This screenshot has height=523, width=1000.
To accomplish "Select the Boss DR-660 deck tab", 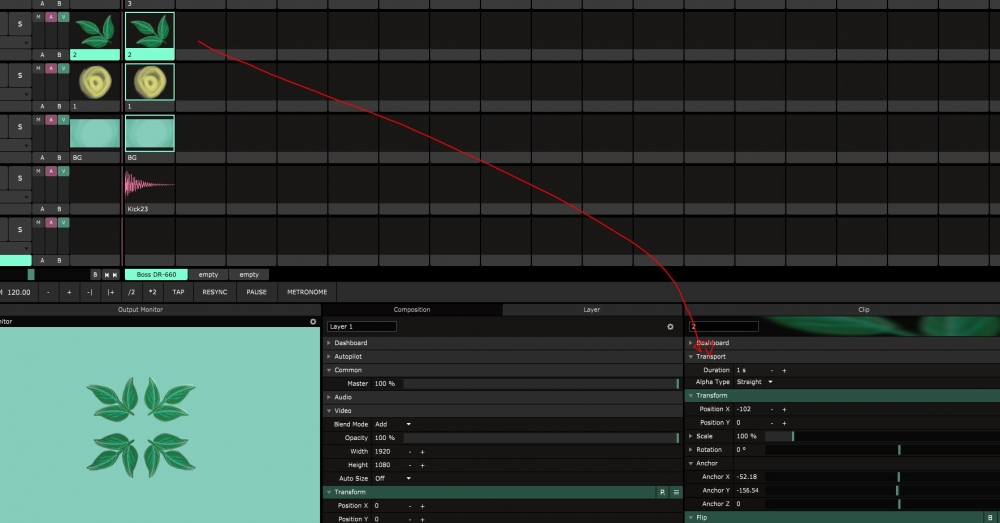I will [156, 274].
